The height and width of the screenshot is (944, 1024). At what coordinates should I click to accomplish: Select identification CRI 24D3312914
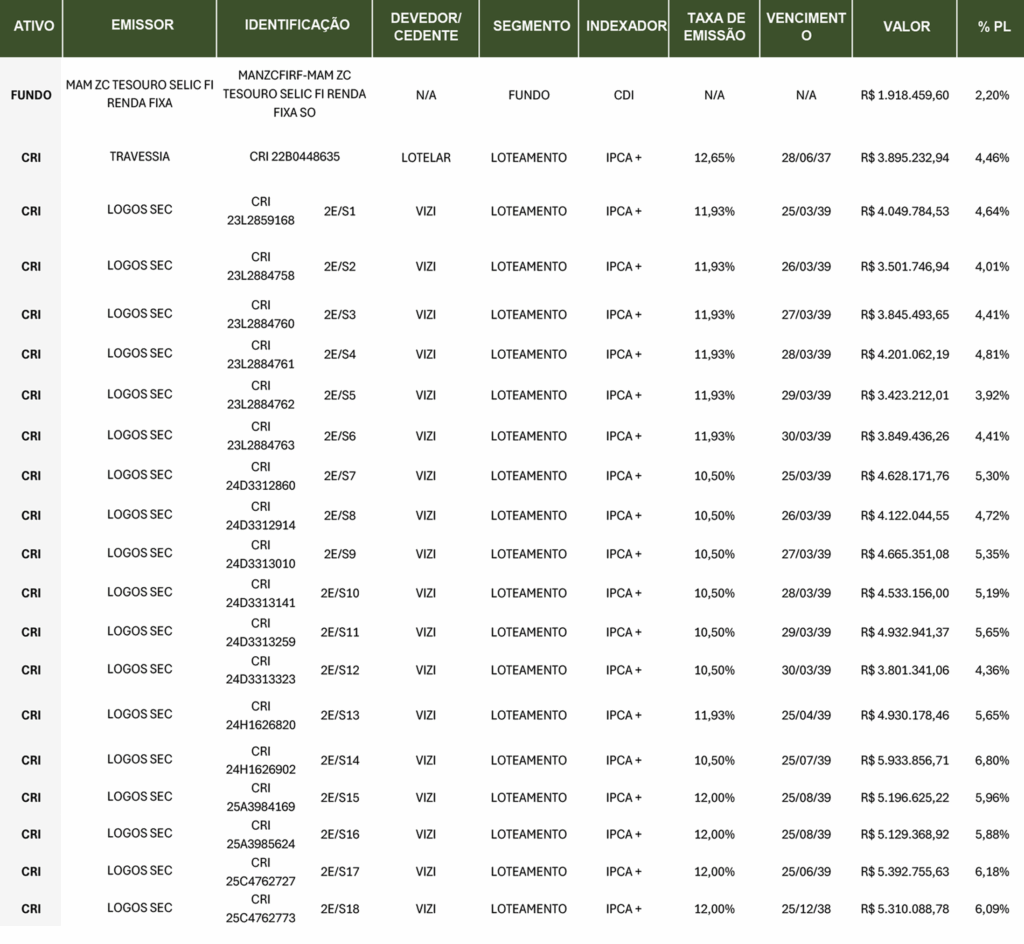pyautogui.click(x=261, y=516)
